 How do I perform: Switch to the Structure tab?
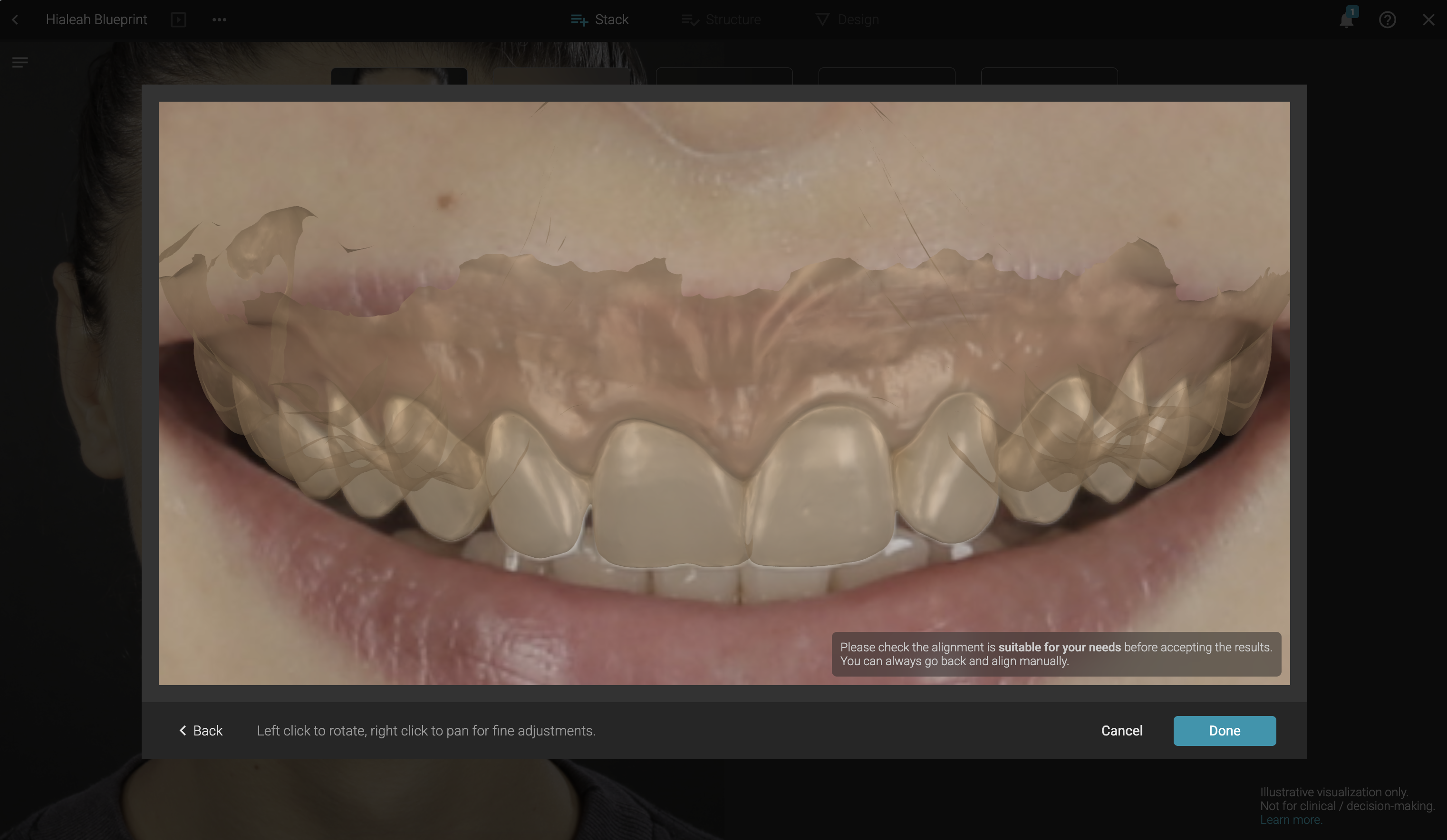pos(733,19)
